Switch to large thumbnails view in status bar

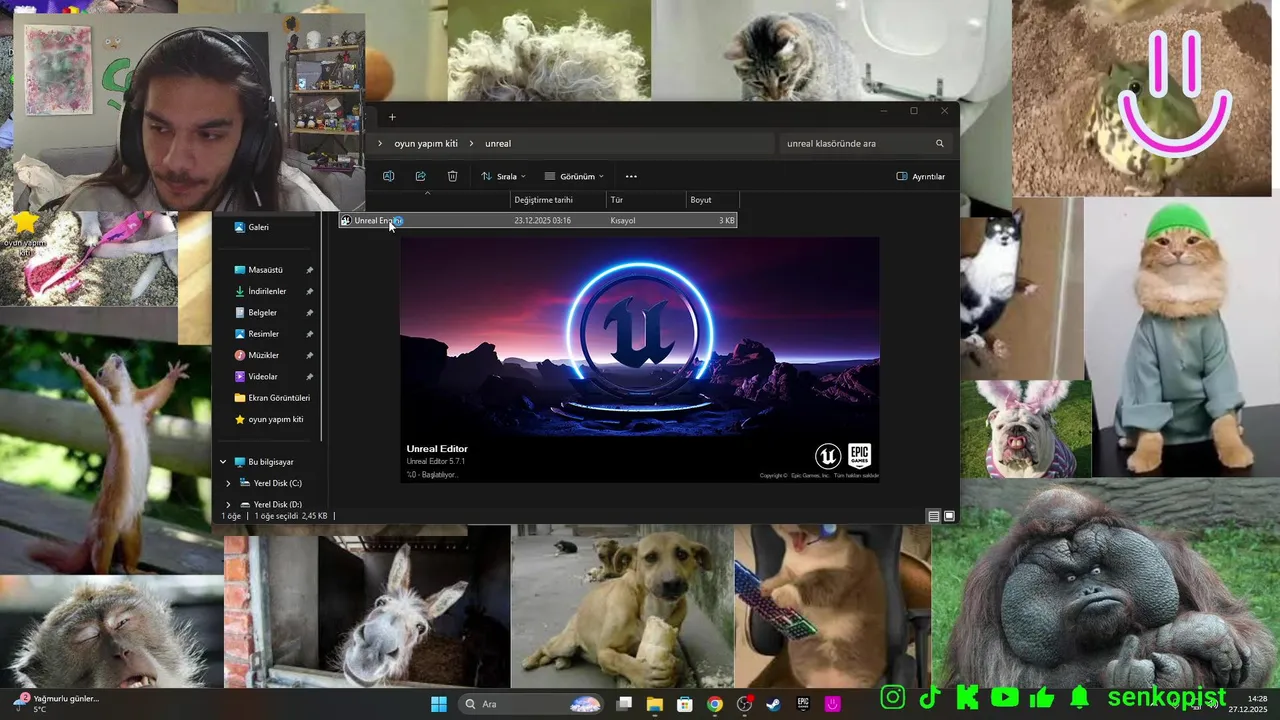pos(949,517)
